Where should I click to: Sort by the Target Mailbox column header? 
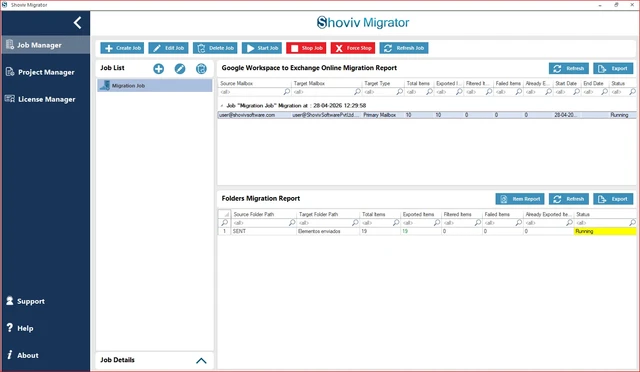(327, 83)
